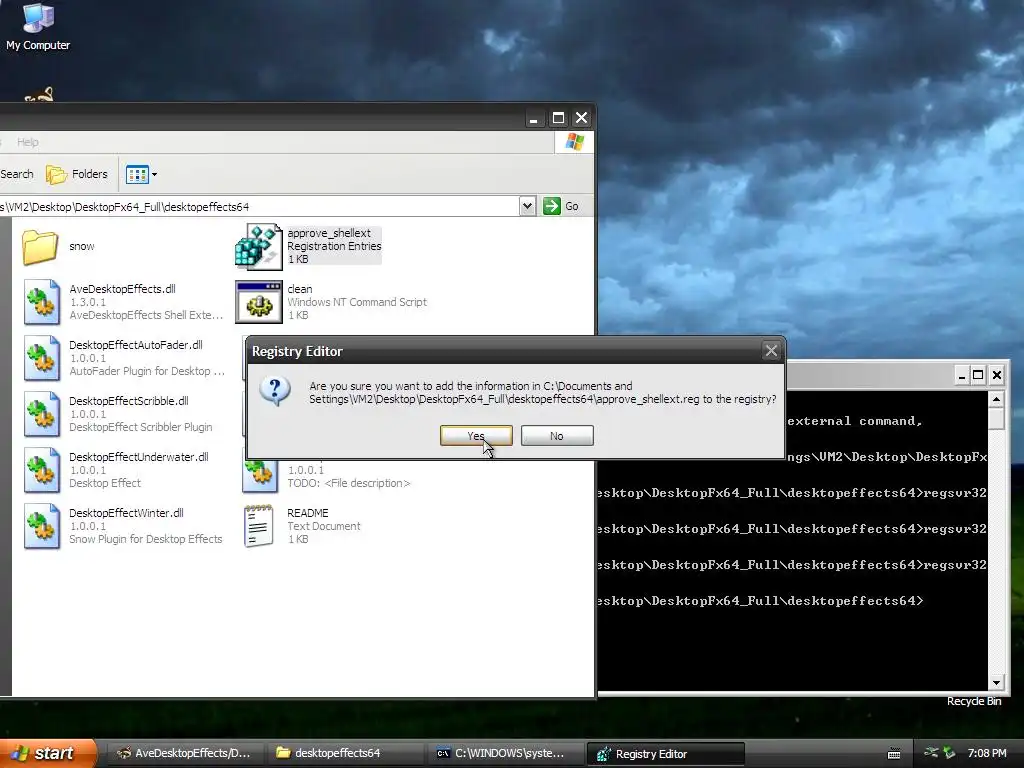The image size is (1024, 768).
Task: Switch to AveDesktopEffects taskbar item
Action: pos(184,753)
